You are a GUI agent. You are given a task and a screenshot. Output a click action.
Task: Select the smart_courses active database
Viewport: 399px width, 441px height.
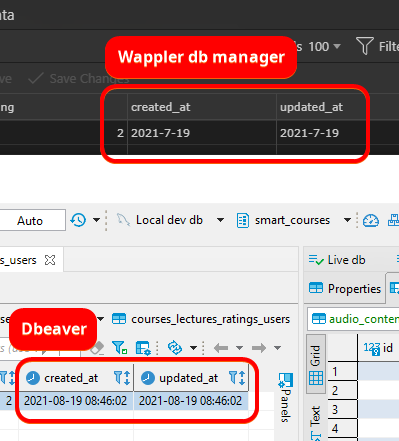pos(283,220)
